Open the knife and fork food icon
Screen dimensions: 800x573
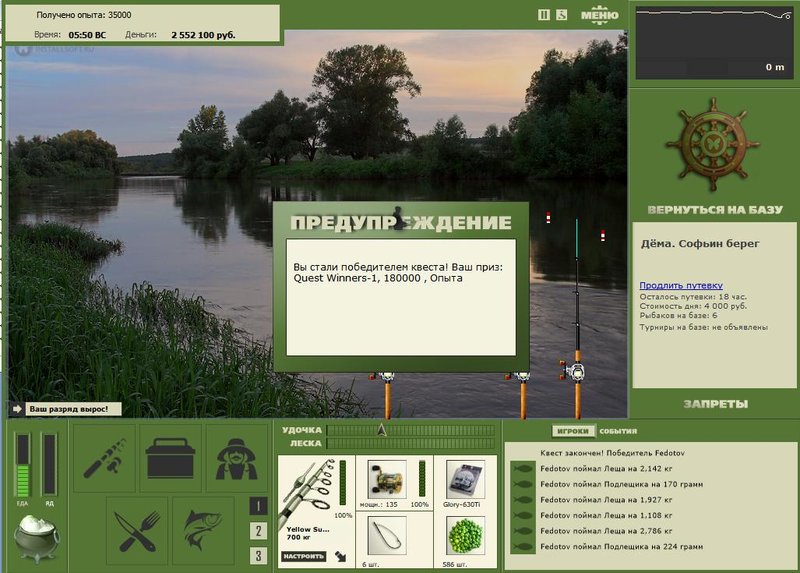click(x=137, y=531)
